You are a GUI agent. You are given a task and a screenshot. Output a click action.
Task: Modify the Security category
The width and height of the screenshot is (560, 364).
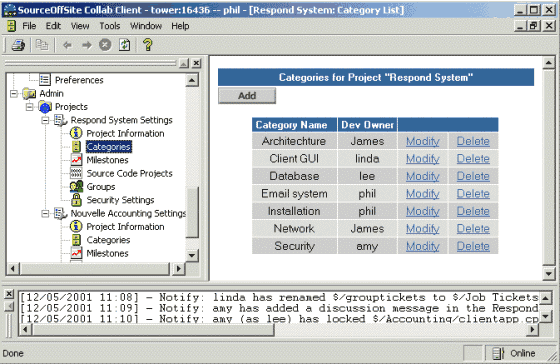tap(423, 246)
